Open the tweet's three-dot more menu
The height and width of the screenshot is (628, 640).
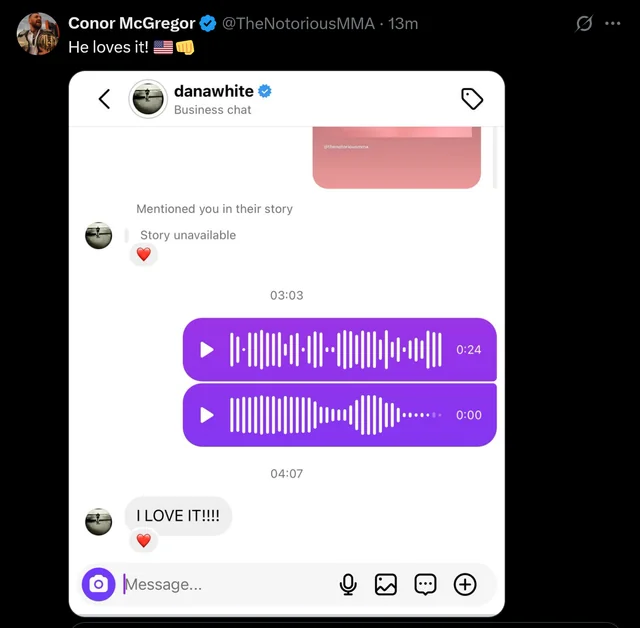click(613, 23)
